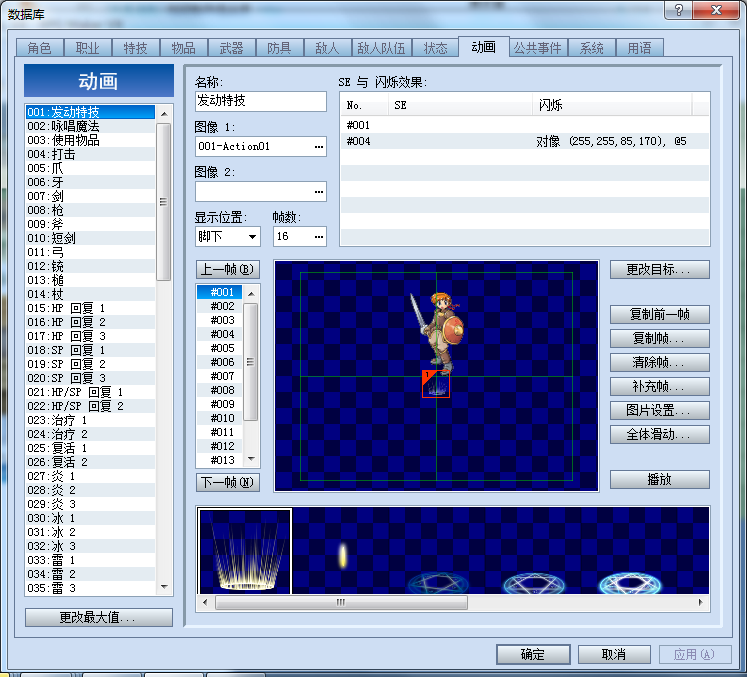The image size is (747, 677).
Task: Click the 复制帧 button
Action: (659, 338)
